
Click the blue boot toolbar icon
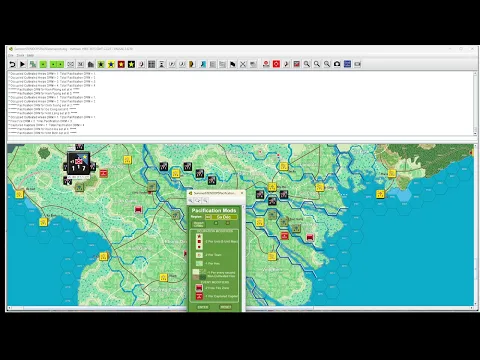(x=202, y=64)
